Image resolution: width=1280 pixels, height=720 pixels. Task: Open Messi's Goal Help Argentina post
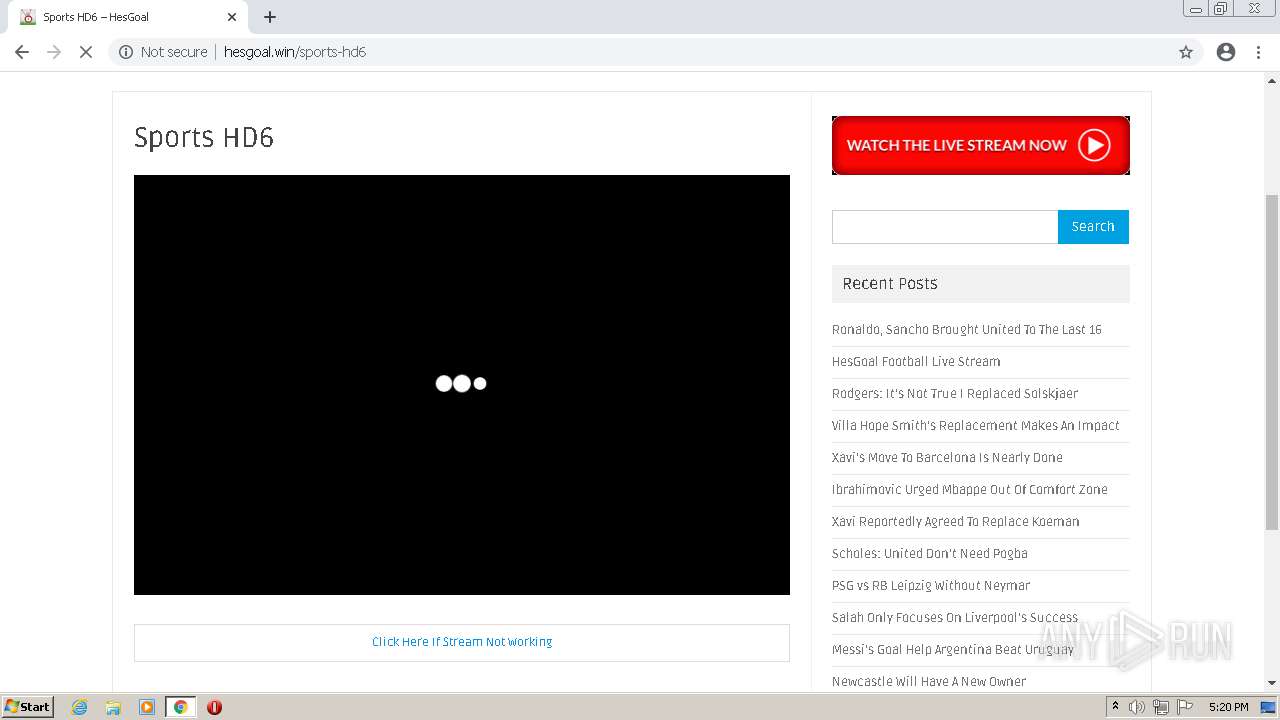pyautogui.click(x=953, y=650)
